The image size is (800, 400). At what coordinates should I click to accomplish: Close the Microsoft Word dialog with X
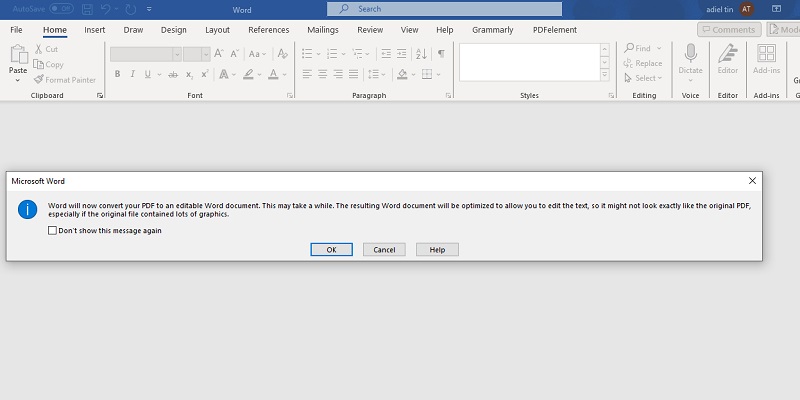(752, 181)
